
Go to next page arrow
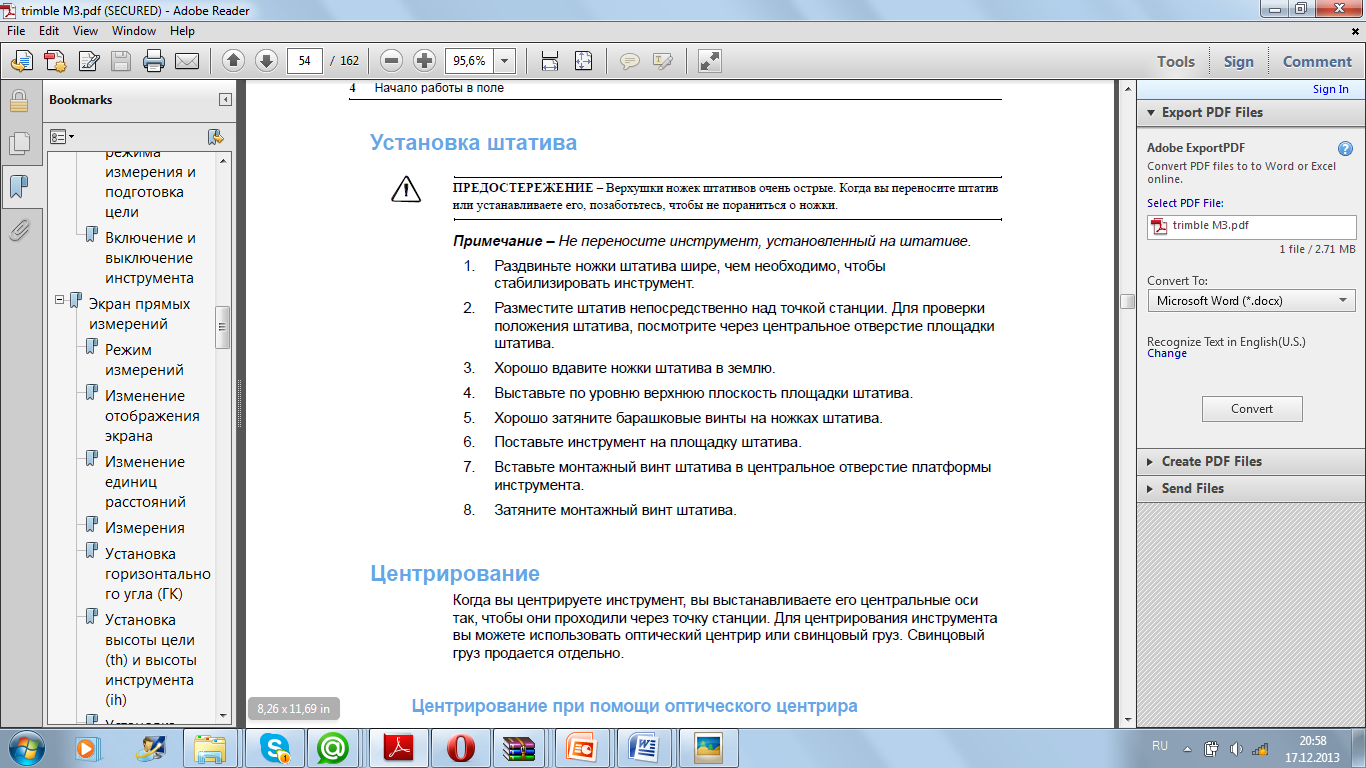266,61
